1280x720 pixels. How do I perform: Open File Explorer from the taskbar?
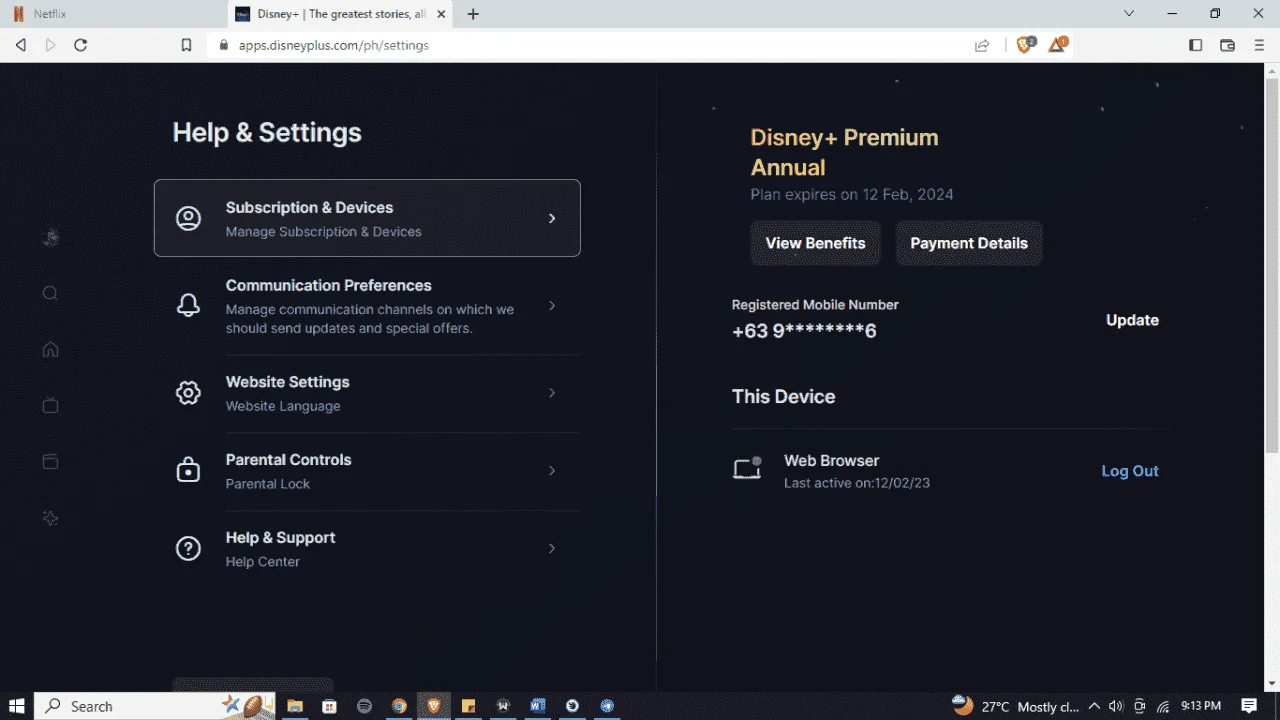295,706
